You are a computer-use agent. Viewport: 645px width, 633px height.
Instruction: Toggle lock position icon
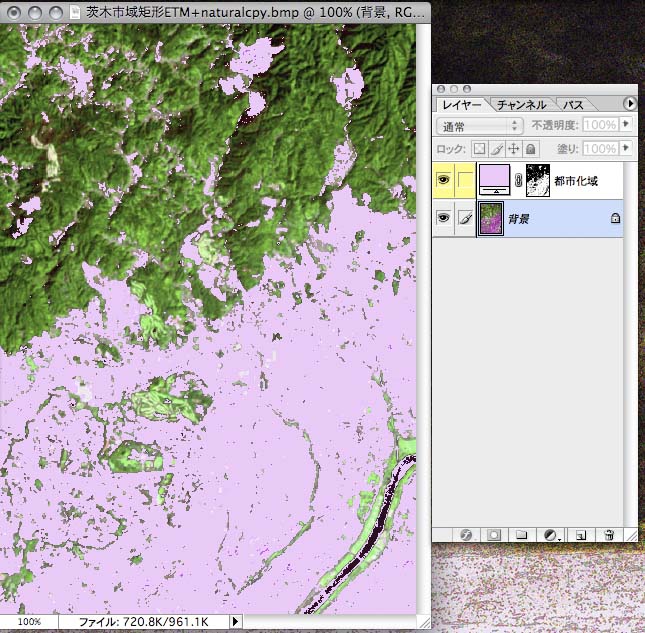coord(514,148)
